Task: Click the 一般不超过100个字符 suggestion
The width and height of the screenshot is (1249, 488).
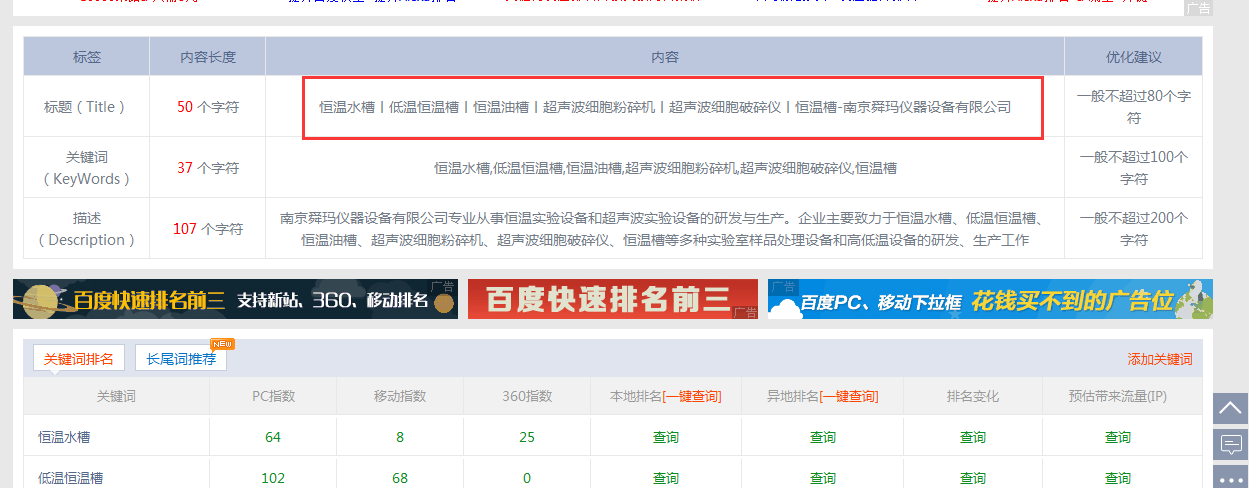Action: (1134, 168)
